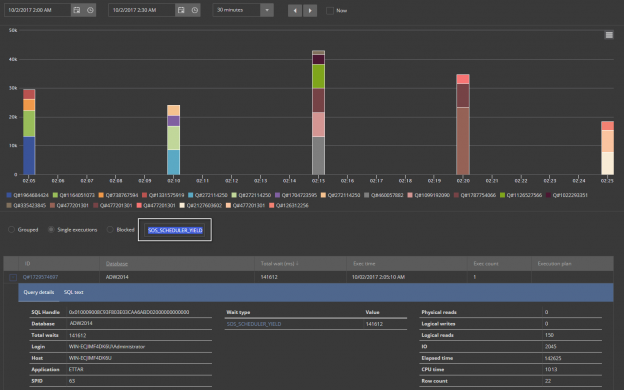The image size is (624, 390).
Task: Click the blue segment of the 02:05 bar
Action: (x=29, y=156)
